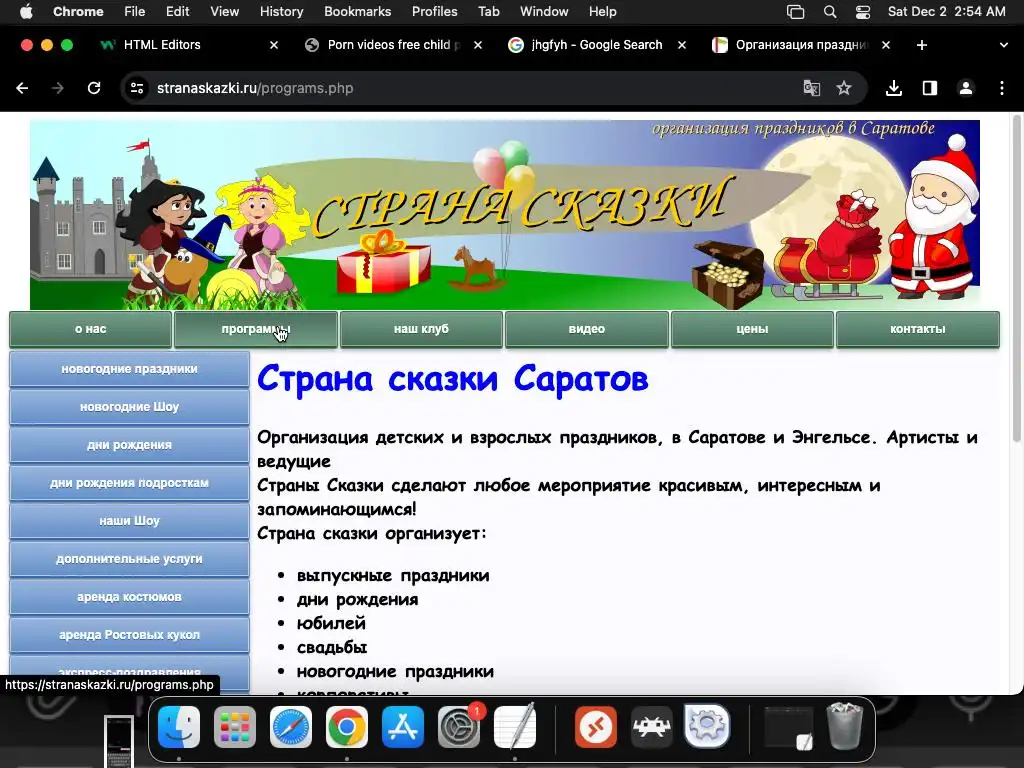The width and height of the screenshot is (1024, 768).
Task: Open the History menu
Action: (281, 11)
